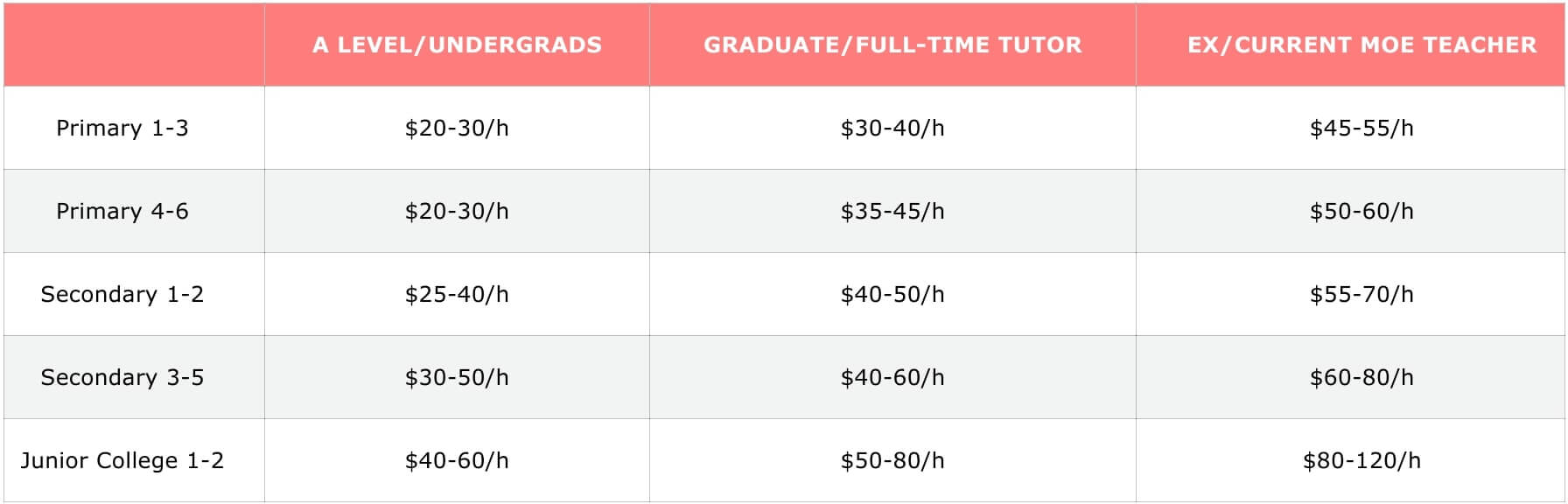The image size is (1568, 504).
Task: Click the $35-45/h cell for Primary 4-6
Action: tap(892, 211)
